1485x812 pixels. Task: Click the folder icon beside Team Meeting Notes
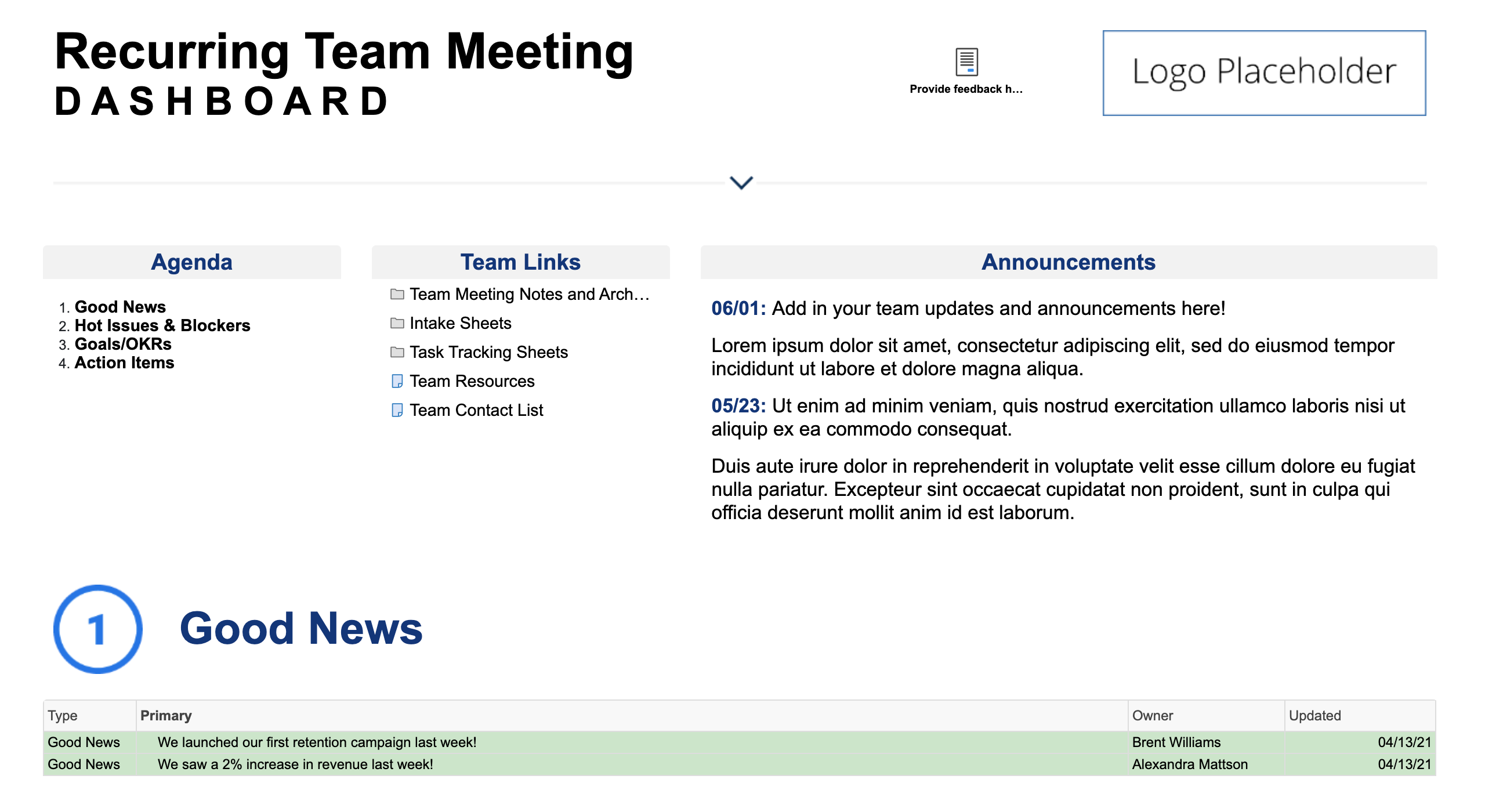click(397, 294)
